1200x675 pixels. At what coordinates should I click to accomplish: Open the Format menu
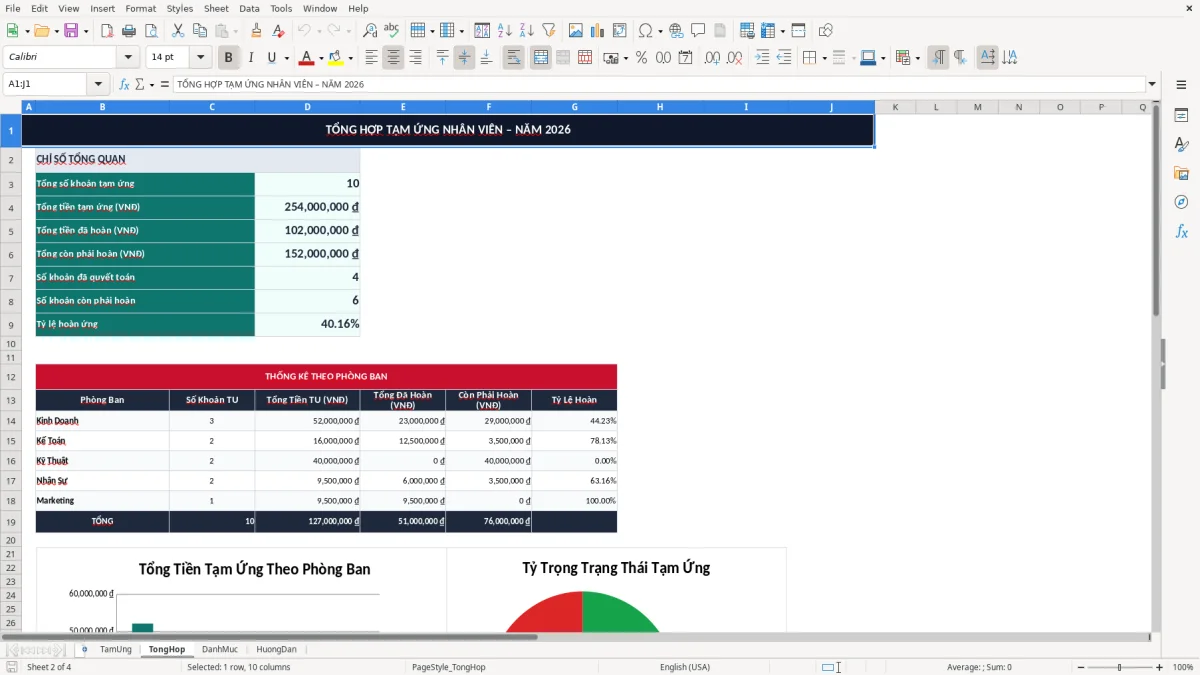[x=140, y=8]
